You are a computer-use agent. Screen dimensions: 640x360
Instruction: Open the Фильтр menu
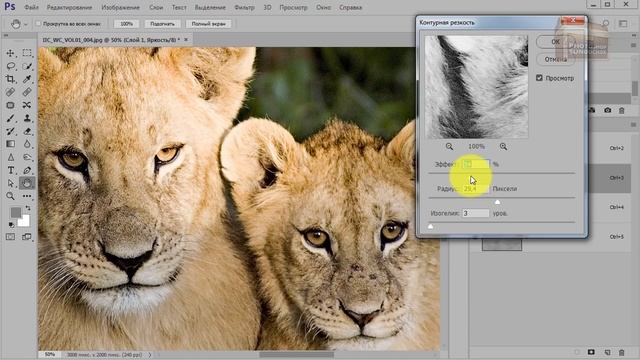tap(244, 7)
